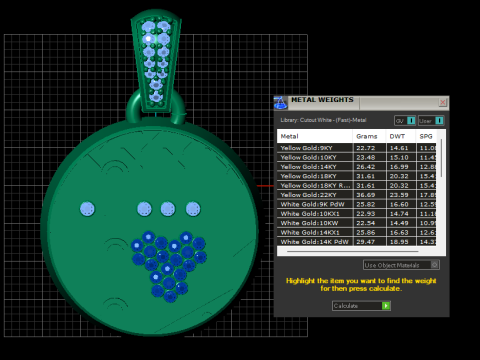Click the green jump ring of pendant
Image resolution: width=480 pixels, height=360 pixels.
tap(155, 107)
